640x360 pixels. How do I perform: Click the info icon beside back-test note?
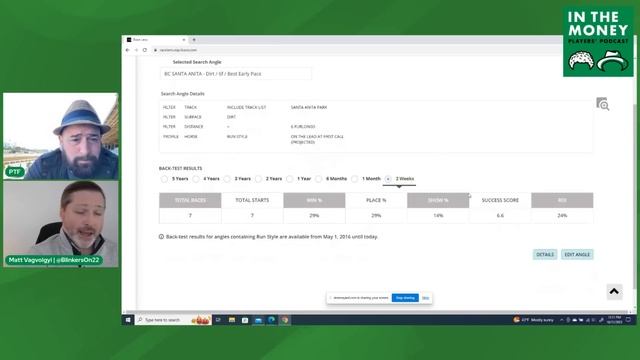click(161, 237)
